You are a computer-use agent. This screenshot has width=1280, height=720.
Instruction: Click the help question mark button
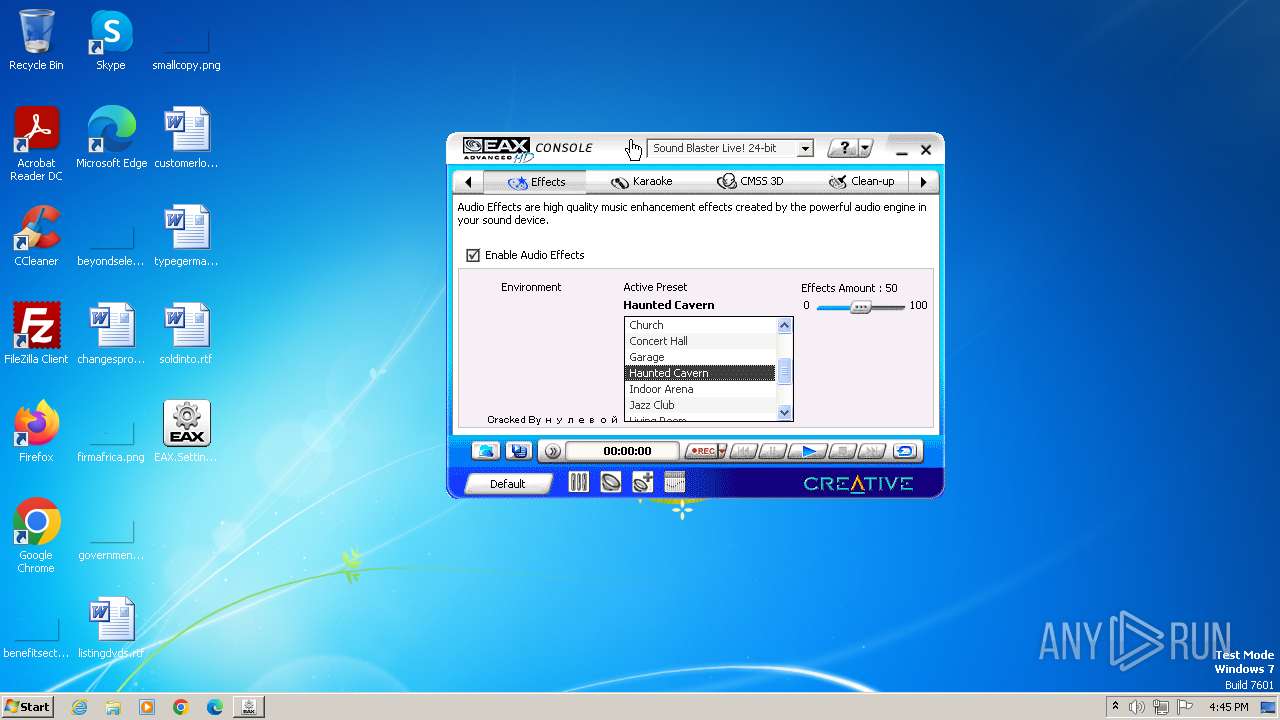(844, 148)
